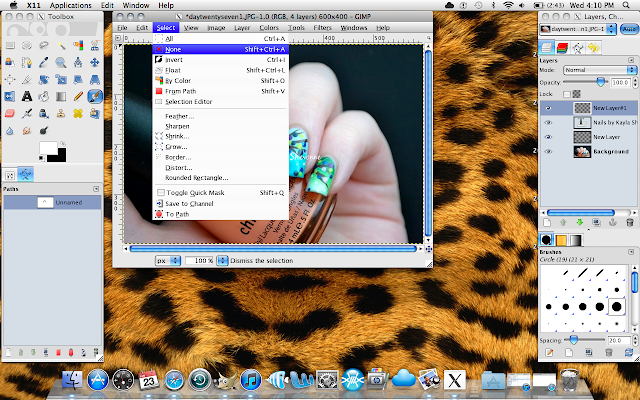Open the Filters menu

click(322, 28)
